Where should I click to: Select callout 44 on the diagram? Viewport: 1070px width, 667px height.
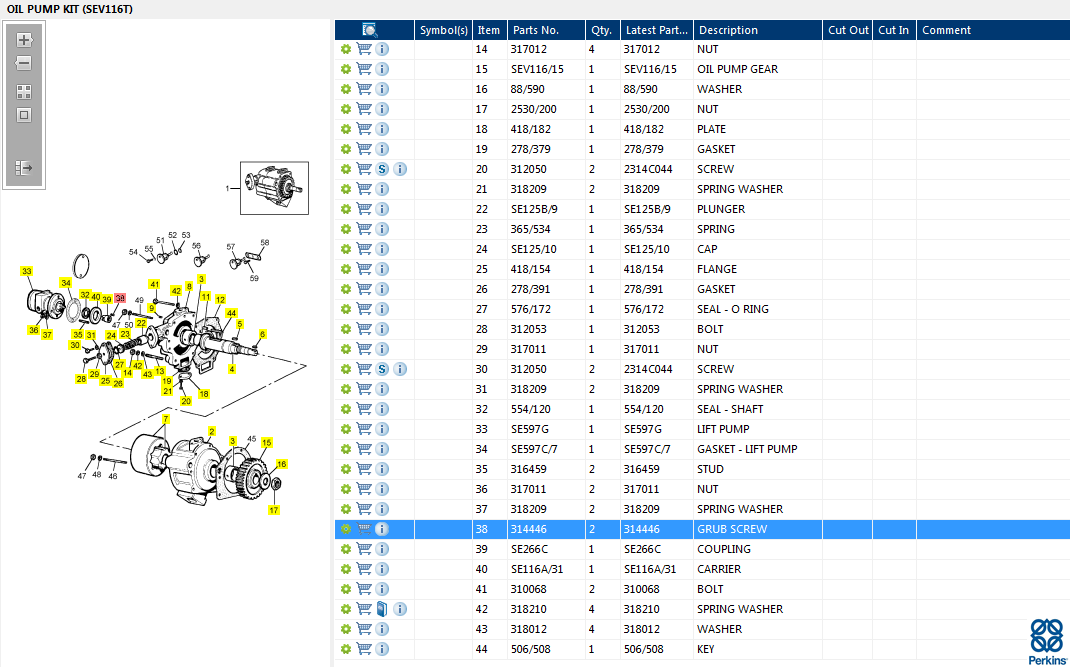tap(231, 313)
